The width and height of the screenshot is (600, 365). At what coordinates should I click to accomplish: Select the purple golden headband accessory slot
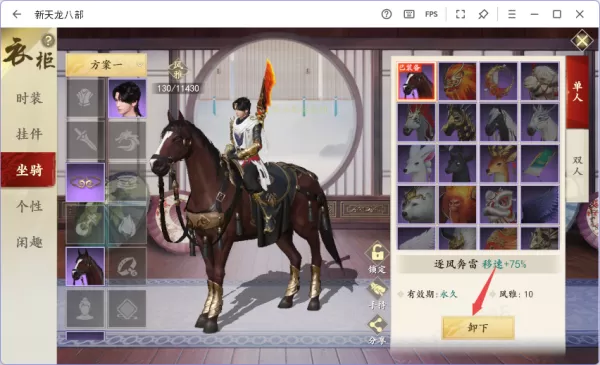[85, 182]
